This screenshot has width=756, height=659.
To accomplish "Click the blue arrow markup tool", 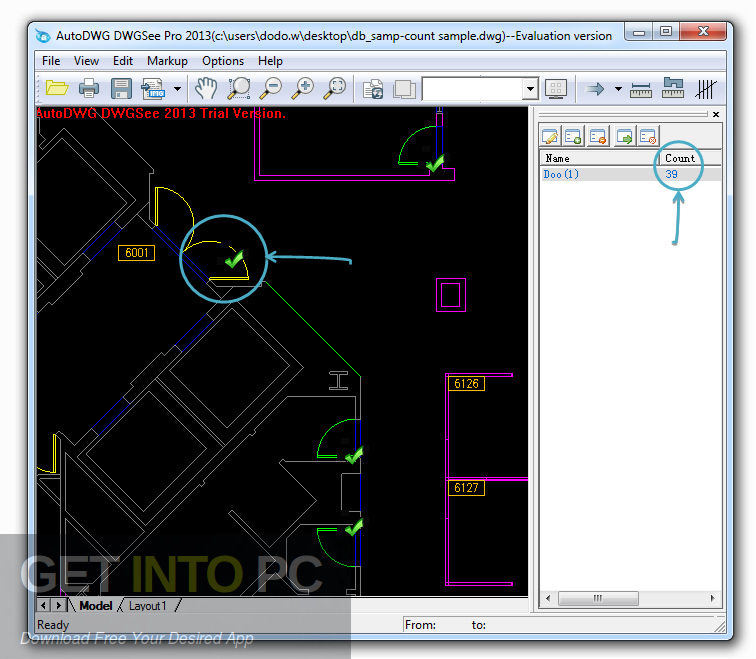I will tap(594, 89).
